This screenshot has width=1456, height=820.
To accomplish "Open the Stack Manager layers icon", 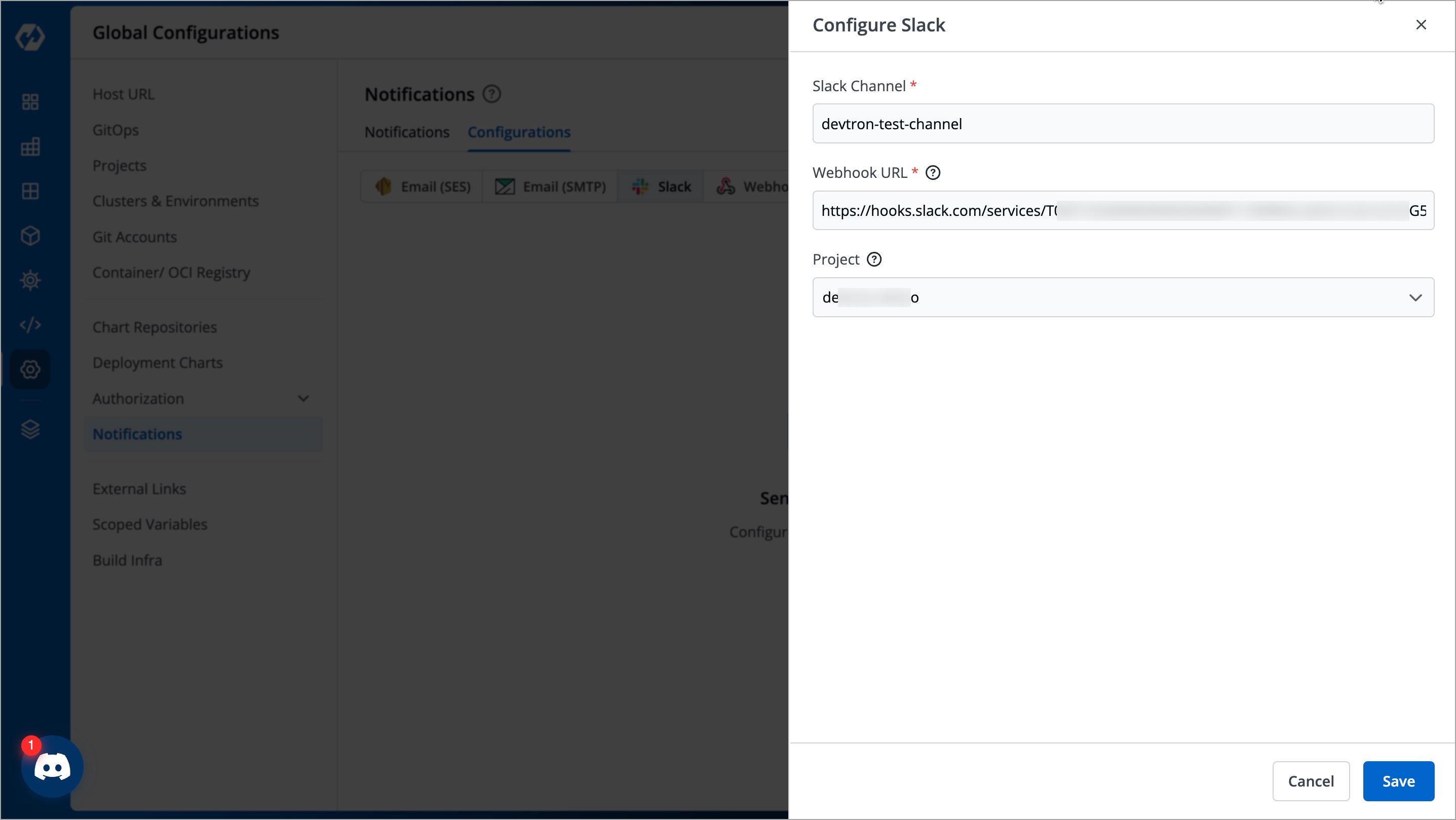I will point(29,429).
